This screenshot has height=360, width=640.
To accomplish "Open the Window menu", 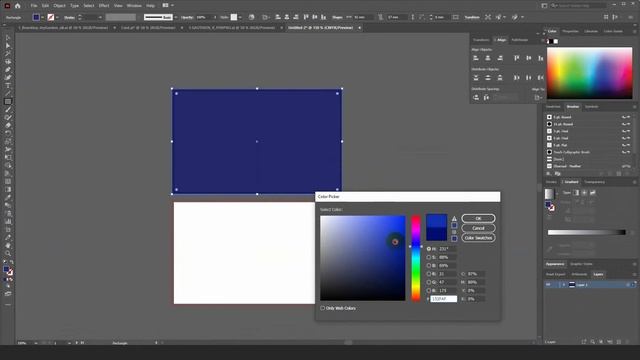I will coord(134,6).
